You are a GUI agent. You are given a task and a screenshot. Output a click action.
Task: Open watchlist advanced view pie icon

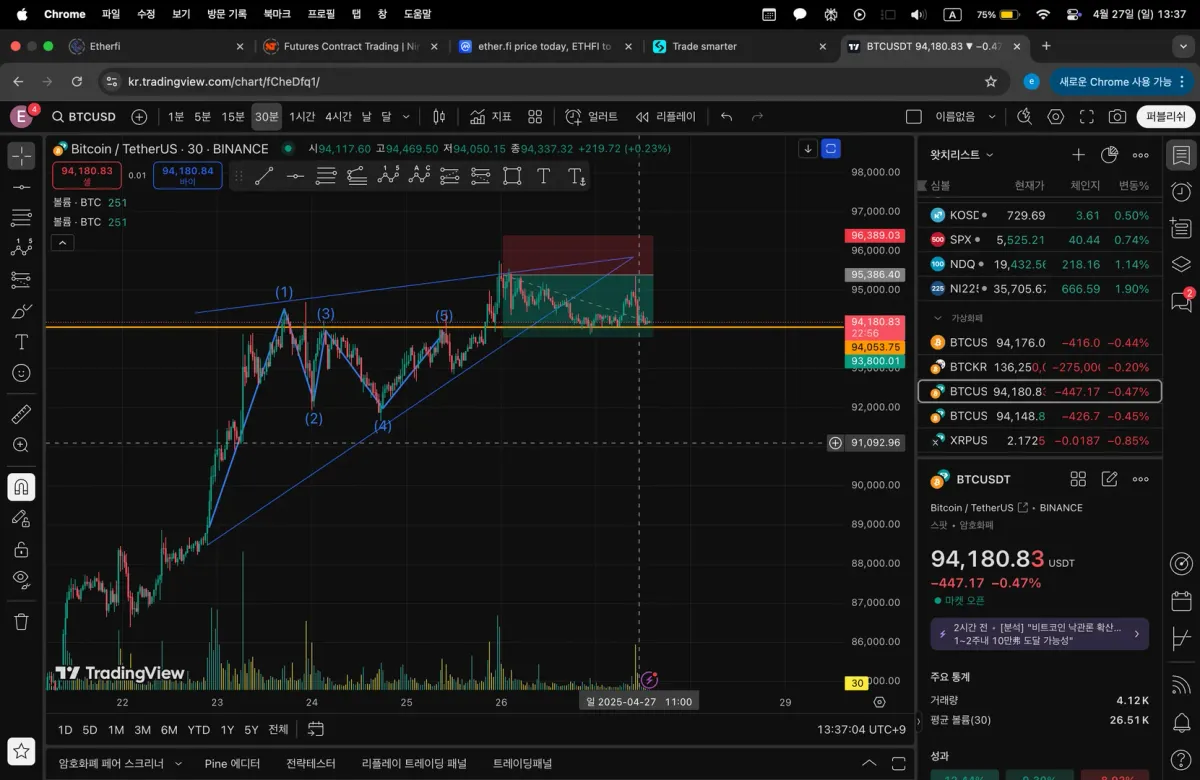pyautogui.click(x=1109, y=155)
